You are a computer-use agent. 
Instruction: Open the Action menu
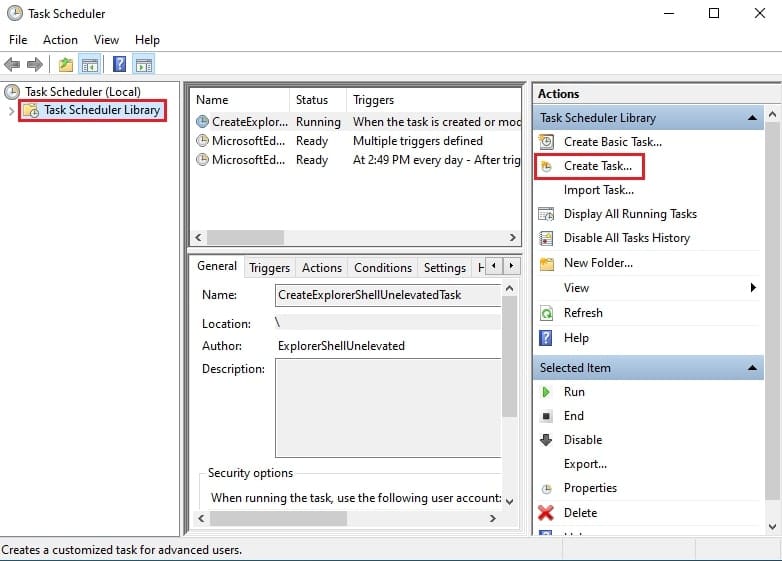[x=60, y=40]
